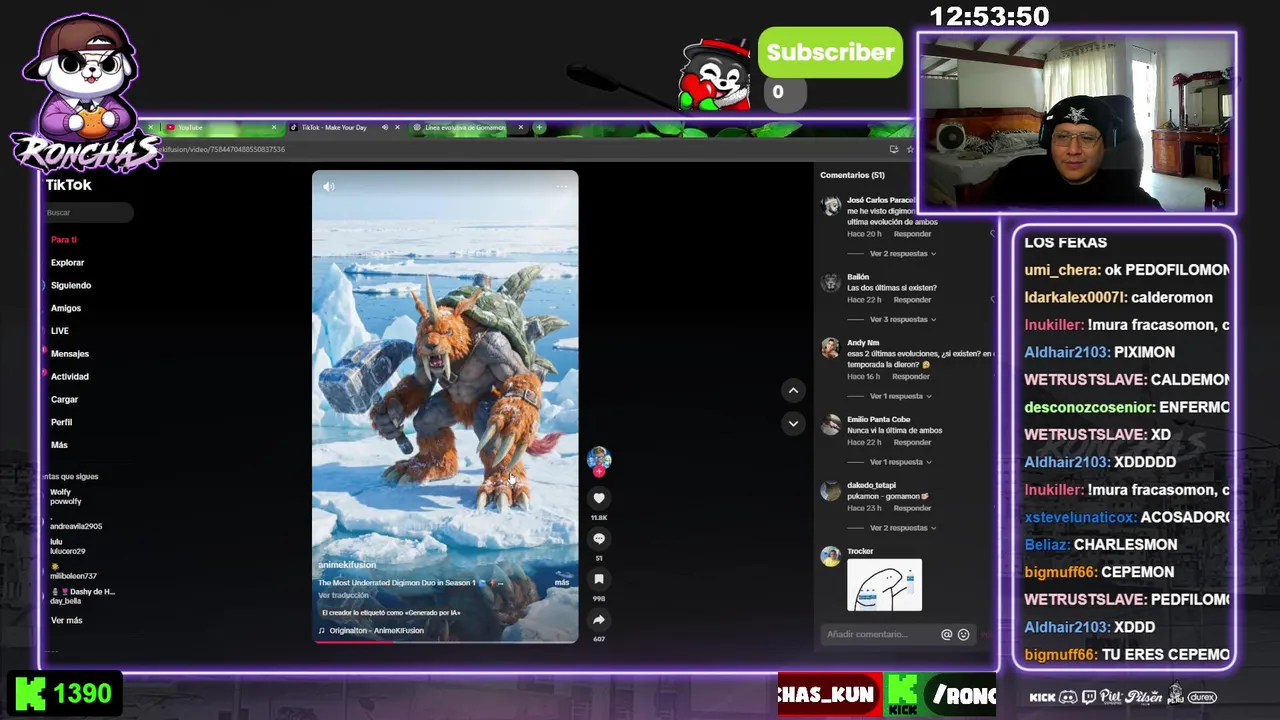Screen dimensions: 1280x720
Task: Reply to José Carlos comment via Responder
Action: point(912,234)
